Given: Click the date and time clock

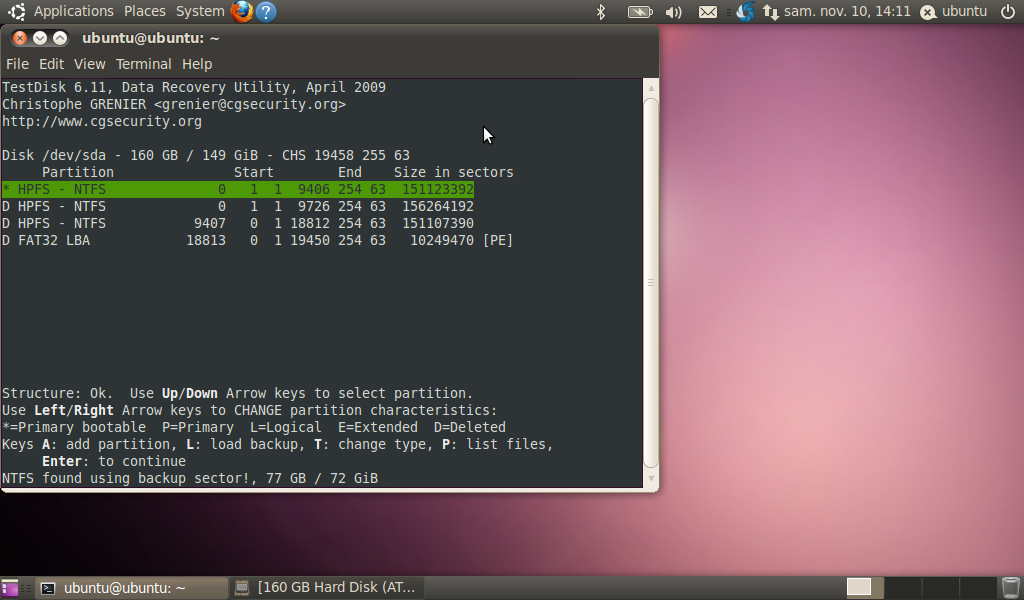Looking at the screenshot, I should 847,11.
